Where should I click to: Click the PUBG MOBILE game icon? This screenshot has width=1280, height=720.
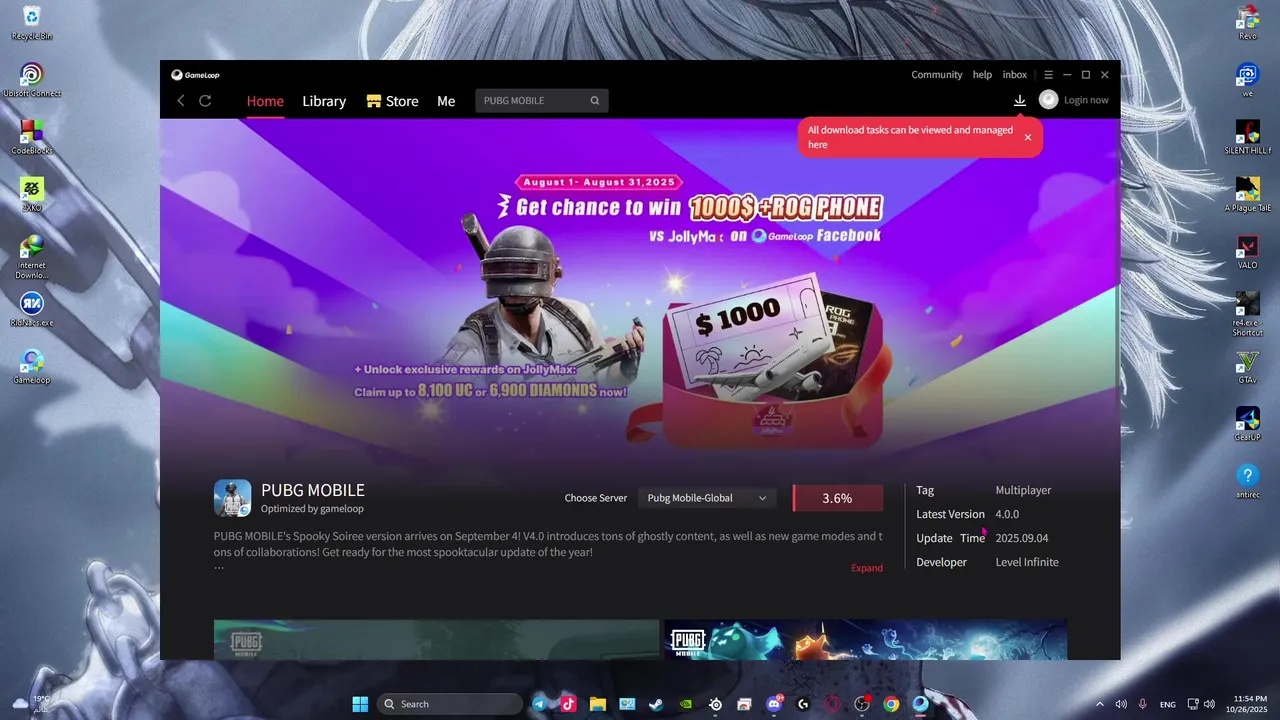coord(232,498)
